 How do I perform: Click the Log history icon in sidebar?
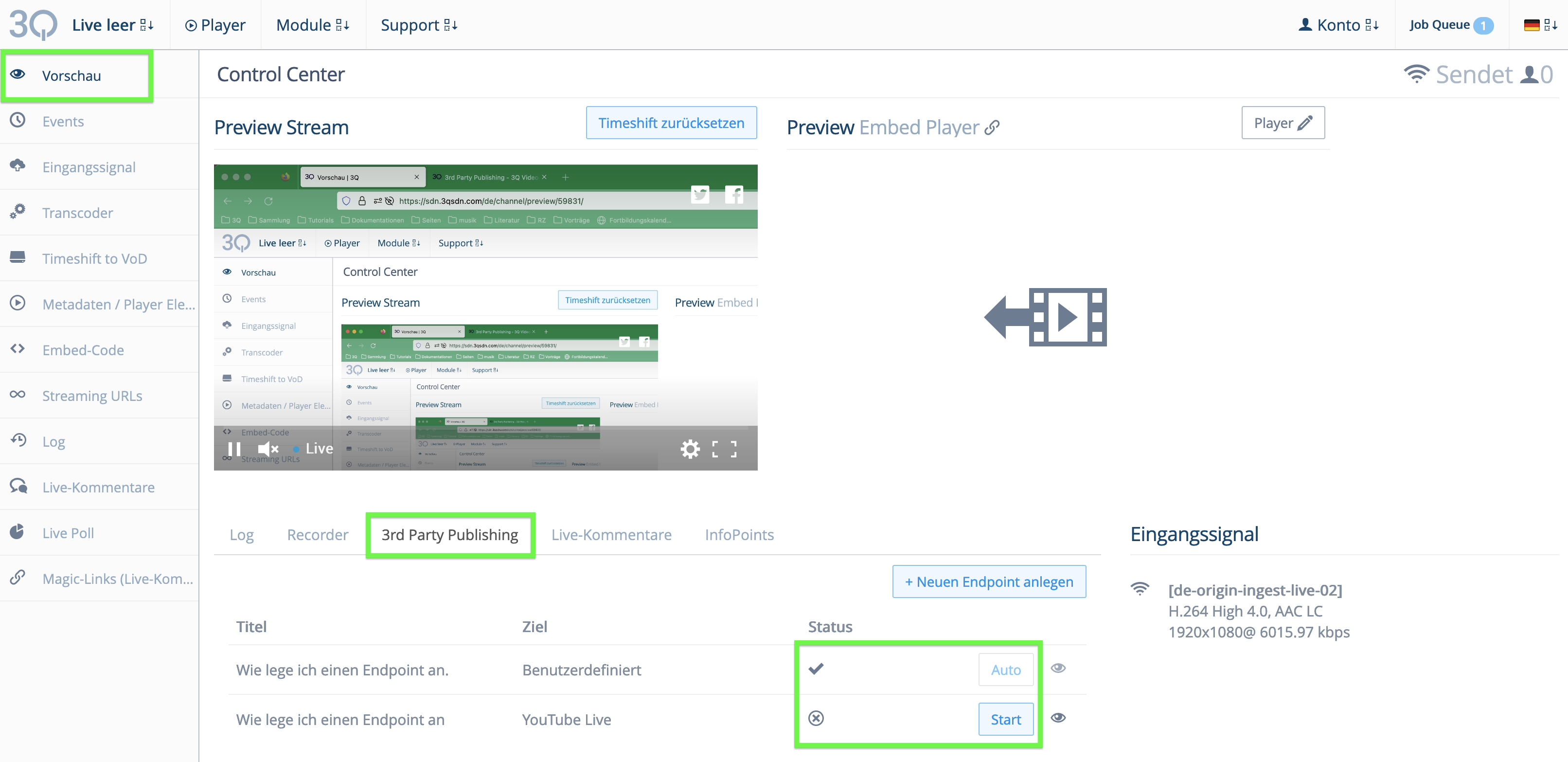click(18, 440)
